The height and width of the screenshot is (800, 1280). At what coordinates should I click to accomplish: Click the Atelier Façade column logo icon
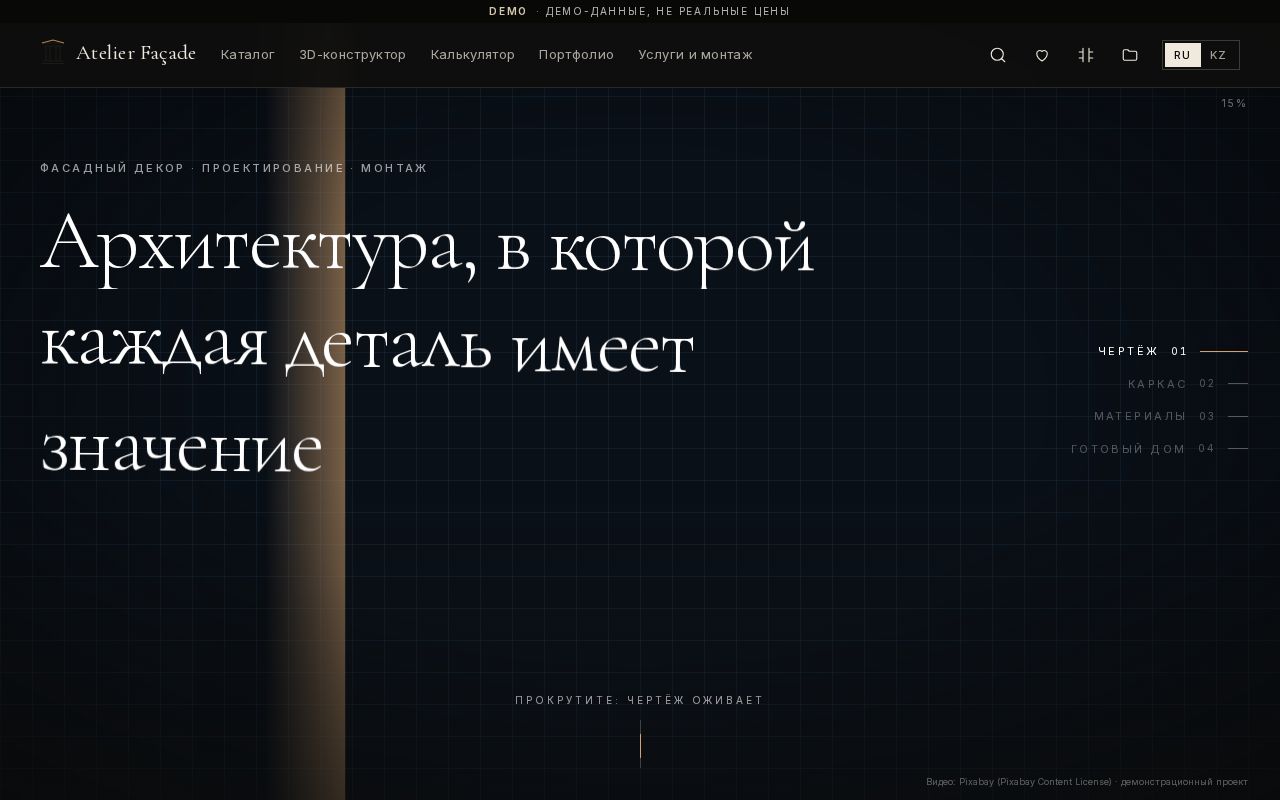53,52
